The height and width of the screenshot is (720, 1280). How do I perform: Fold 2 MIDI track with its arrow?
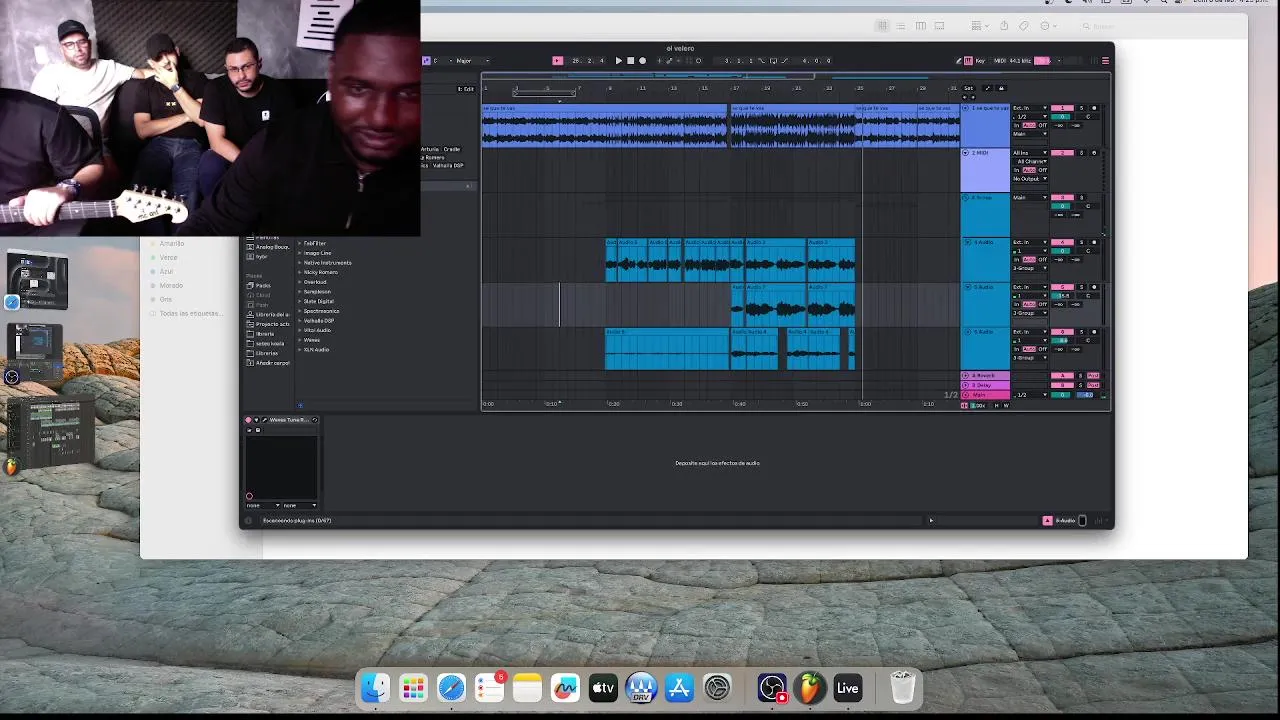(x=966, y=153)
